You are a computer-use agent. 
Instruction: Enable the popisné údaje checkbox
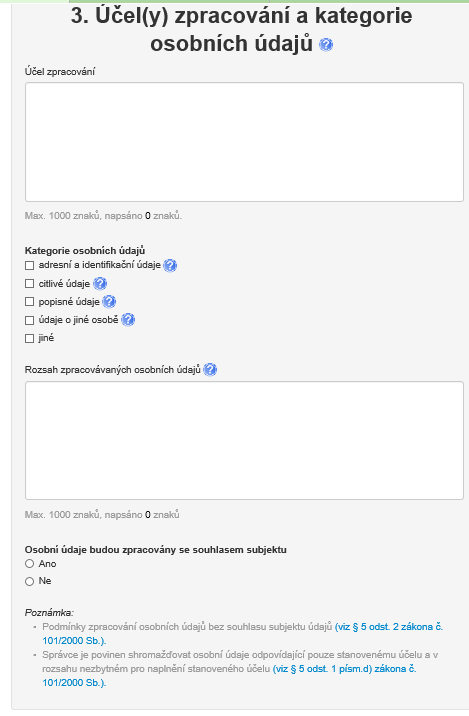click(30, 302)
